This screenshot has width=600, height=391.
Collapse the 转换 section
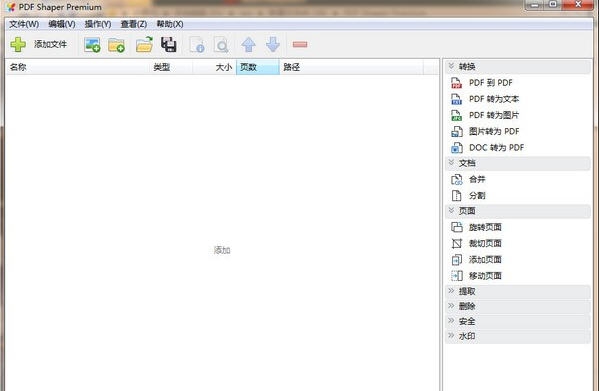point(518,67)
